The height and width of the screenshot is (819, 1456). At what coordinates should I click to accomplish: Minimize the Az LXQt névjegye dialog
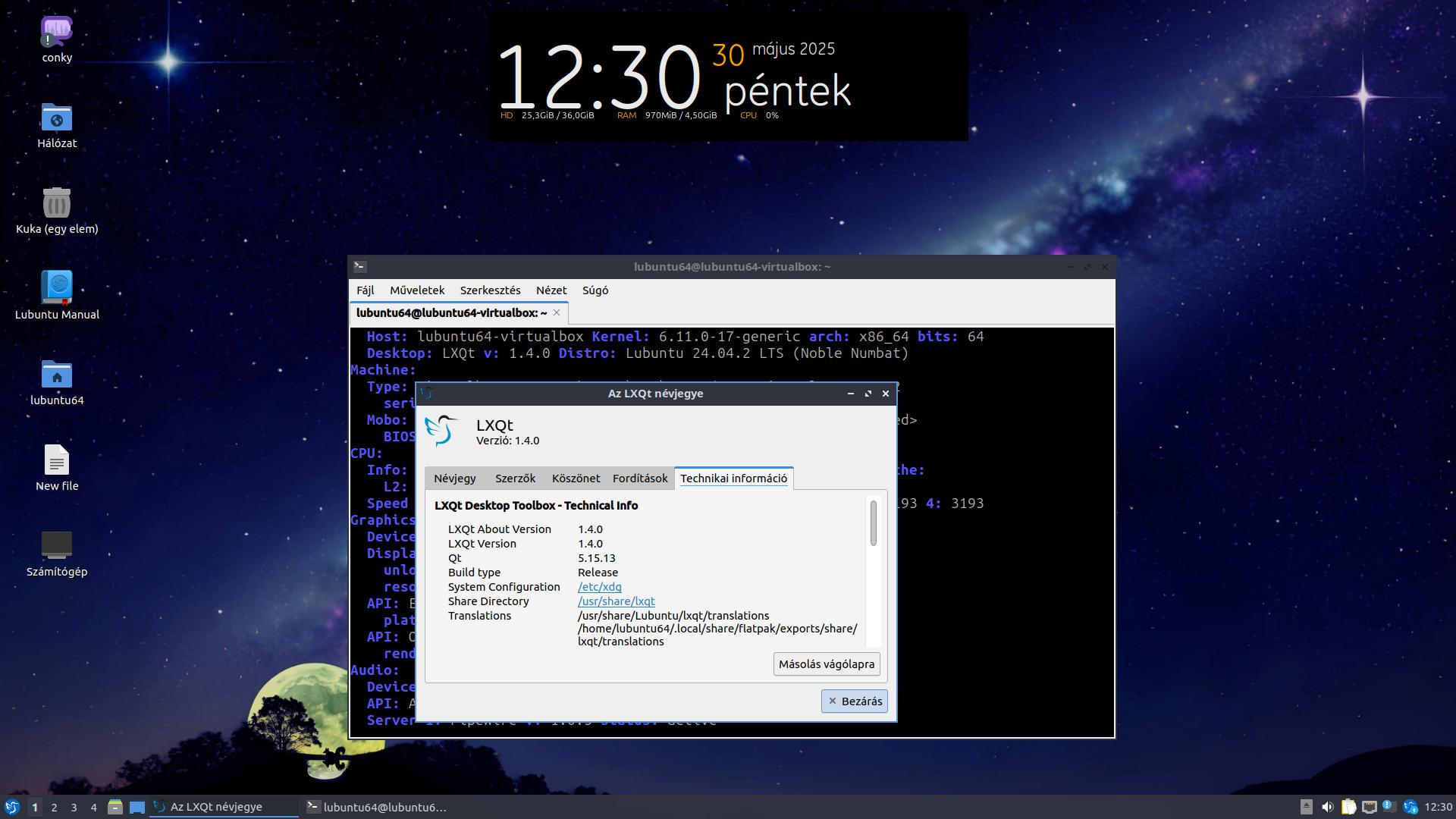pos(850,394)
